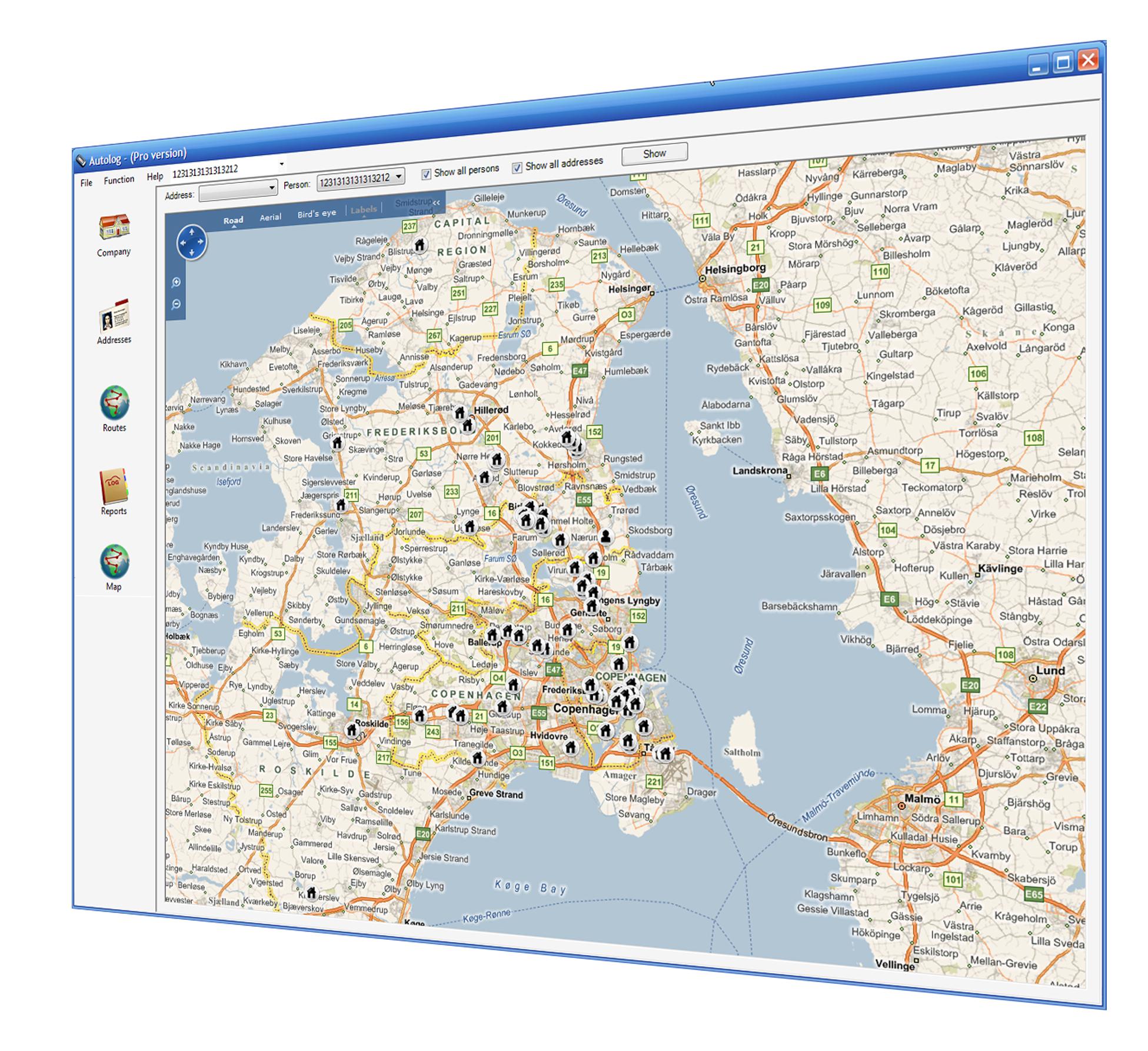Click the house marker at Roskilde
This screenshot has height=1051, width=1148.
coord(352,730)
